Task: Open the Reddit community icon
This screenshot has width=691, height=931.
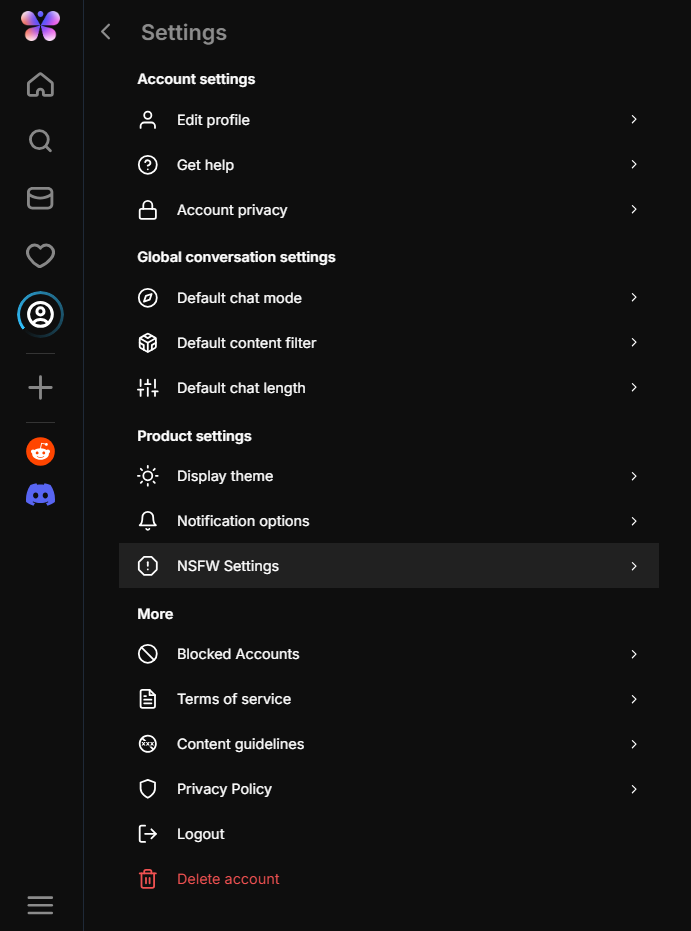Action: click(40, 452)
